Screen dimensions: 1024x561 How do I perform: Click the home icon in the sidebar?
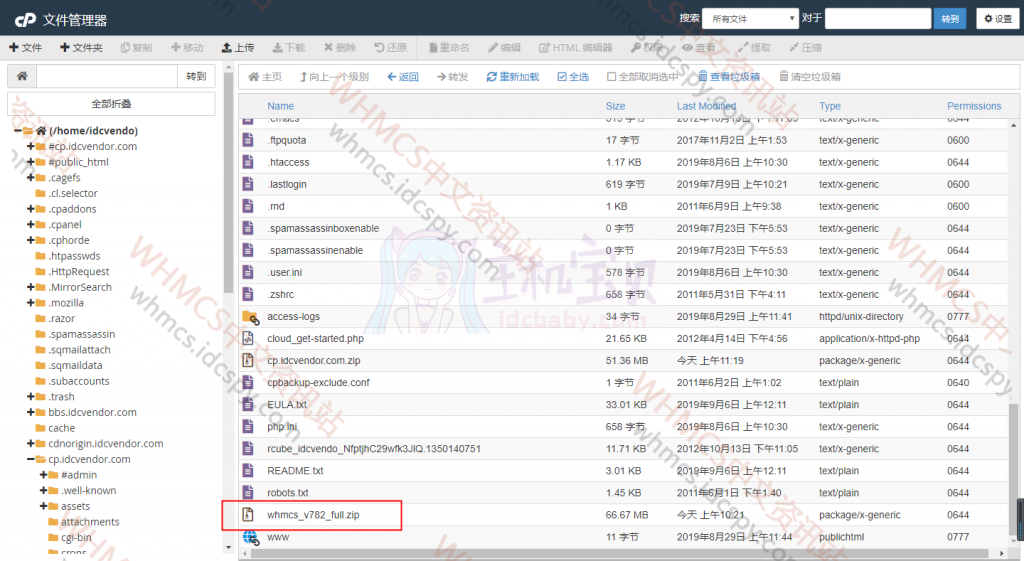[x=22, y=76]
